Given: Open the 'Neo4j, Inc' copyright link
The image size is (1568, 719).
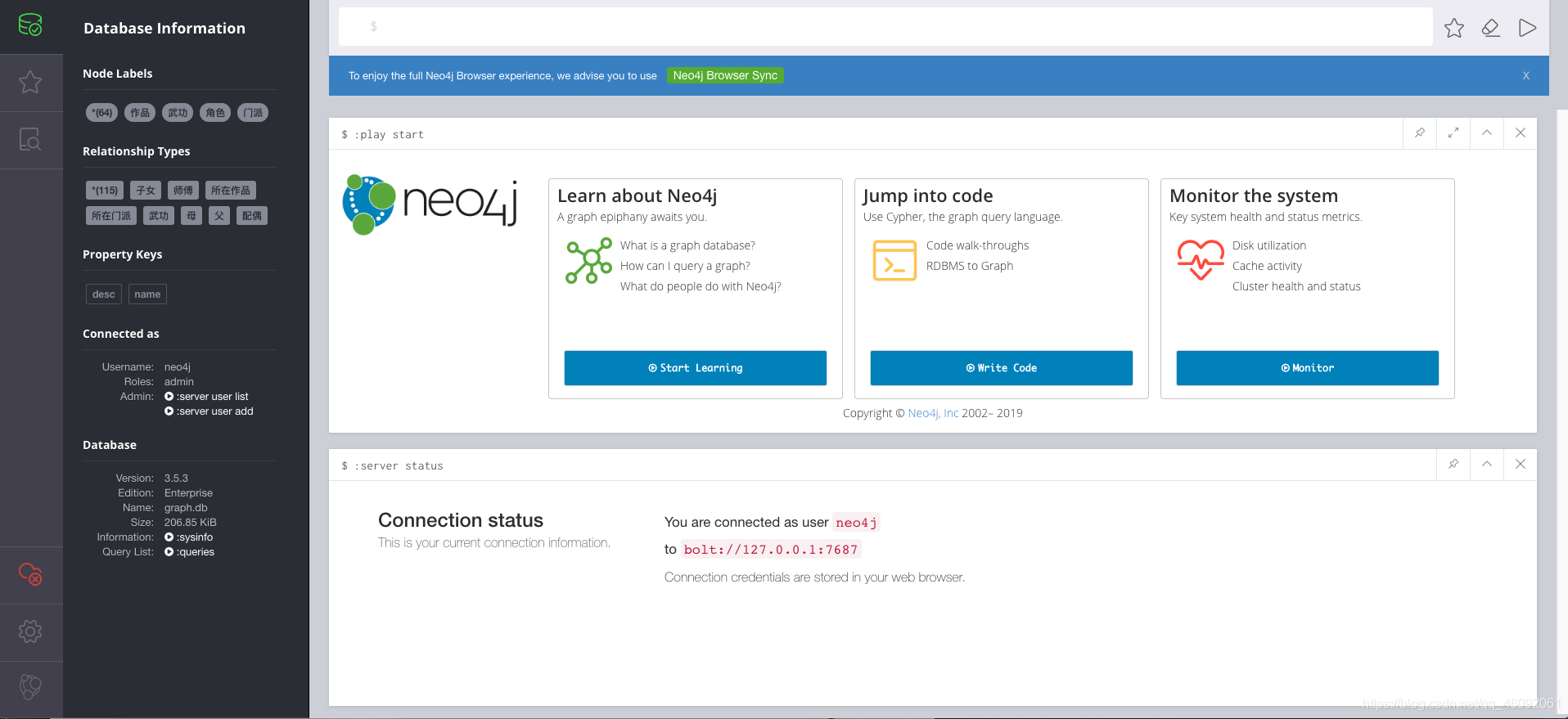Looking at the screenshot, I should pyautogui.click(x=933, y=413).
